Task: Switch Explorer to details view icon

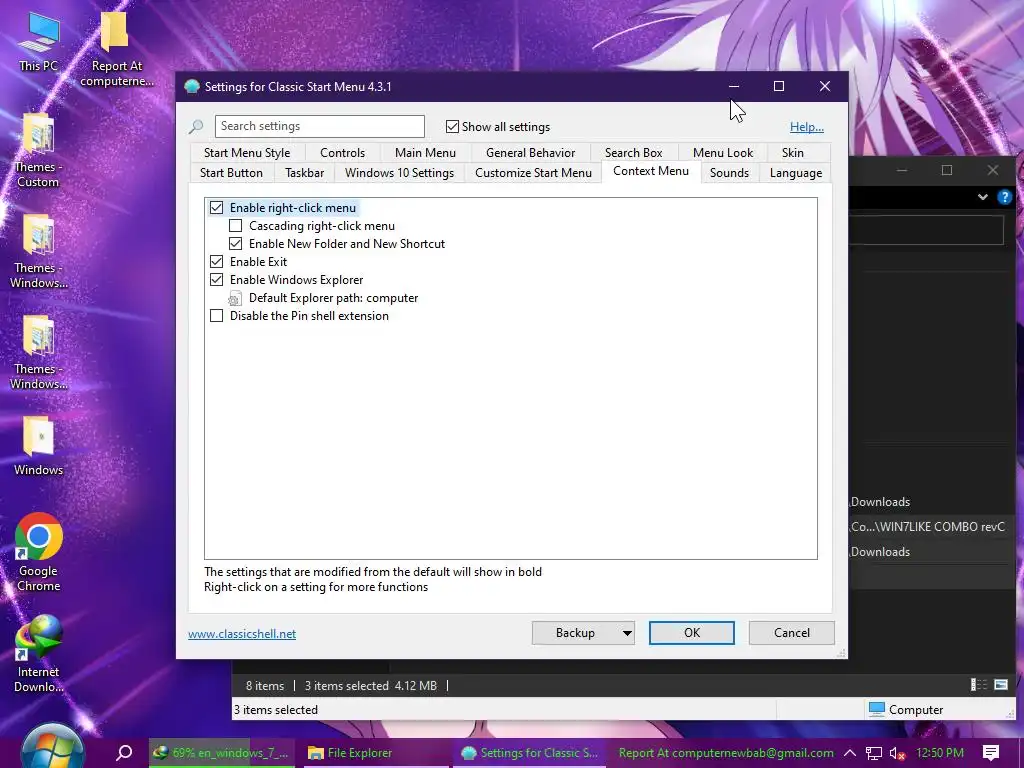Action: coord(979,684)
